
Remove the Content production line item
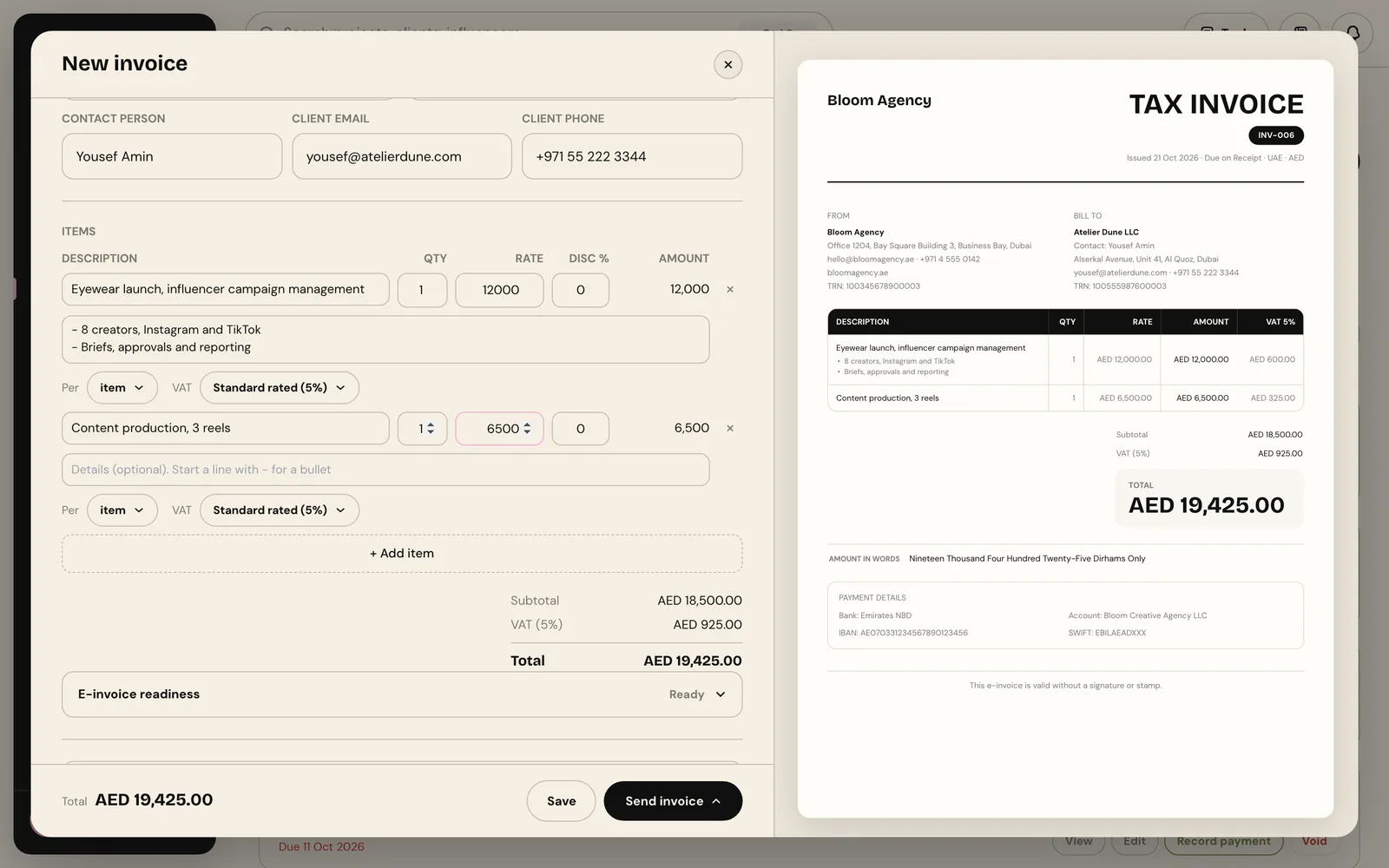730,429
